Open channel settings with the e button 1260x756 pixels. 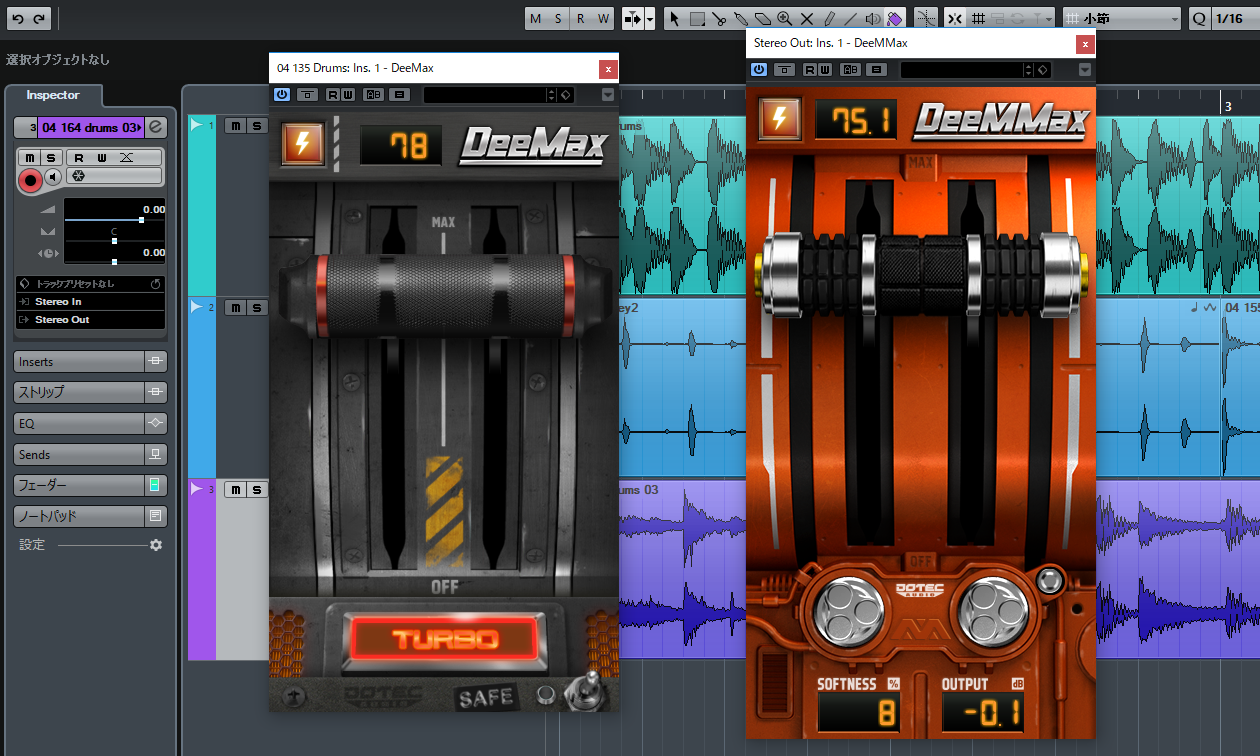point(155,127)
